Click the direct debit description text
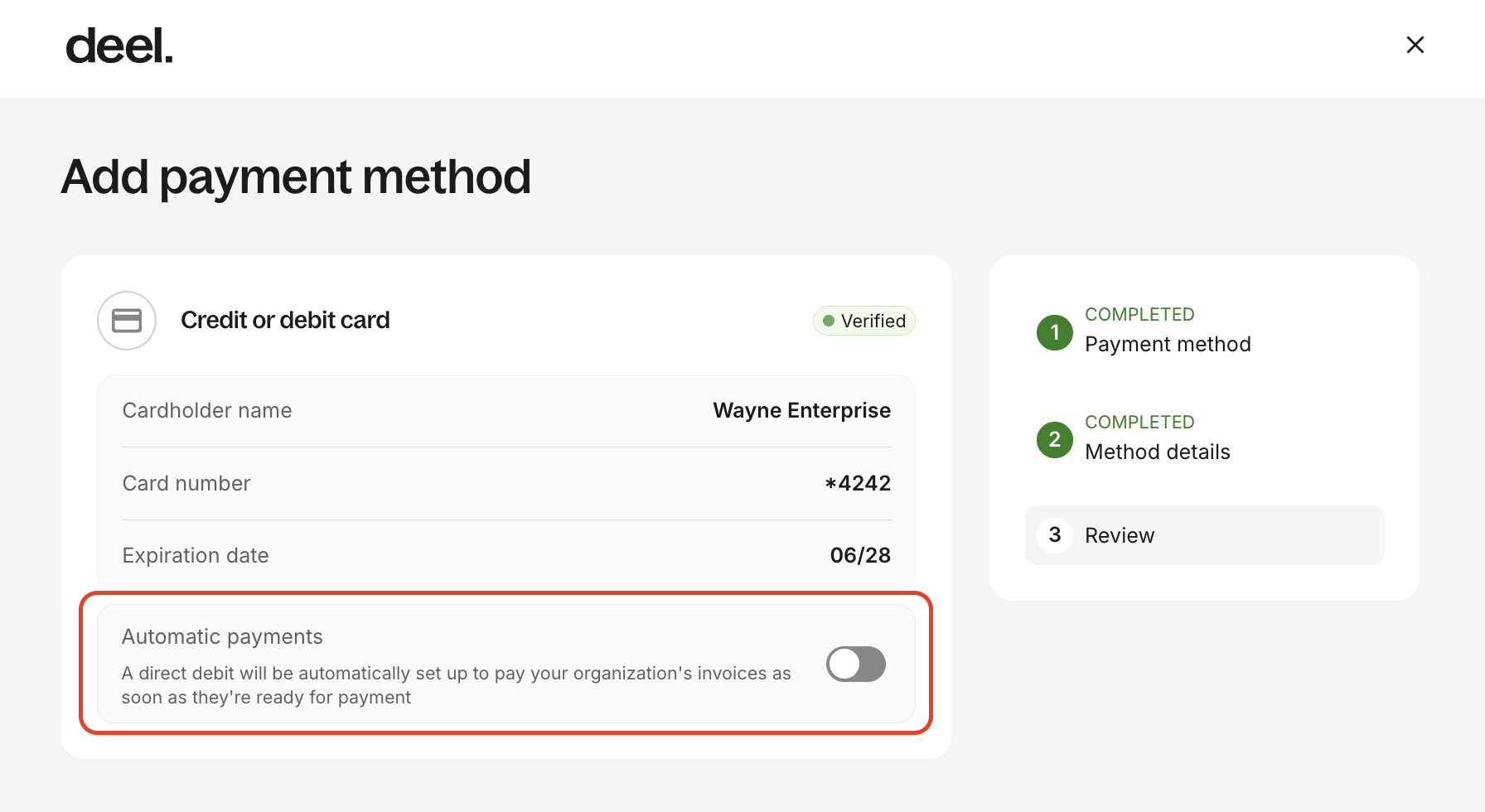Viewport: 1485px width, 812px height. tap(456, 684)
